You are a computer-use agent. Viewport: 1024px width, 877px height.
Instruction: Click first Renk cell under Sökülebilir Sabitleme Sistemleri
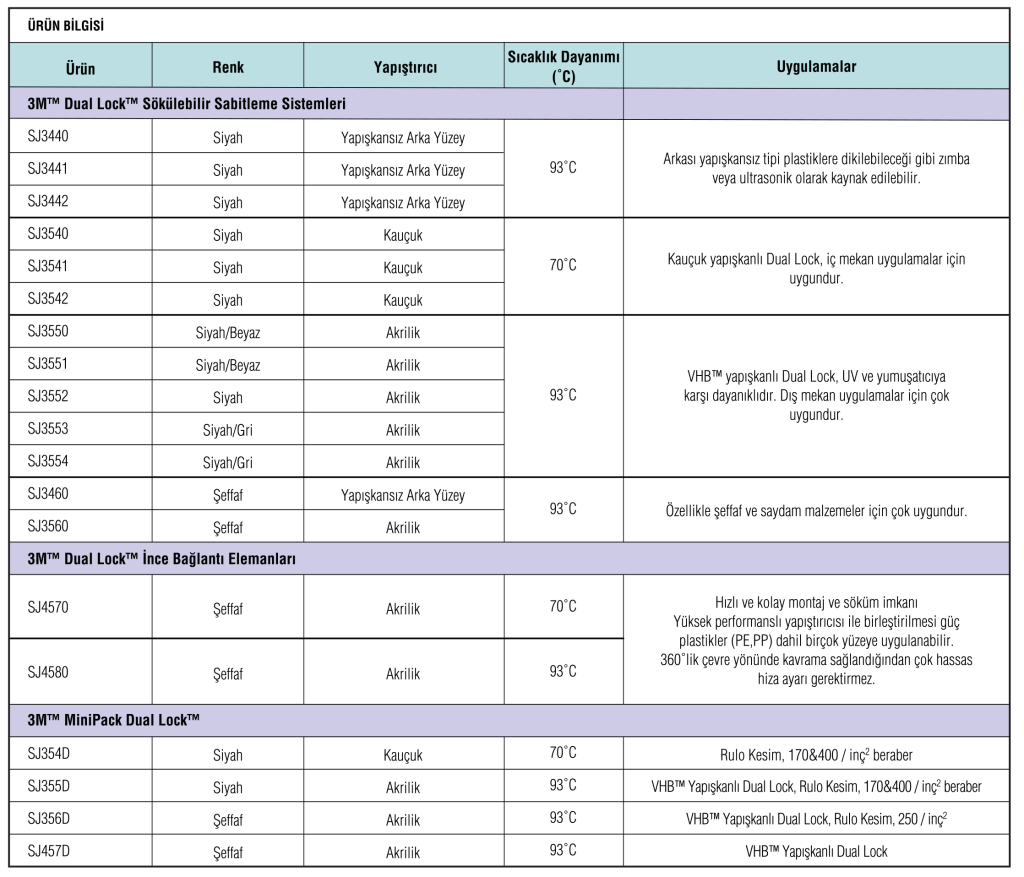pyautogui.click(x=228, y=139)
